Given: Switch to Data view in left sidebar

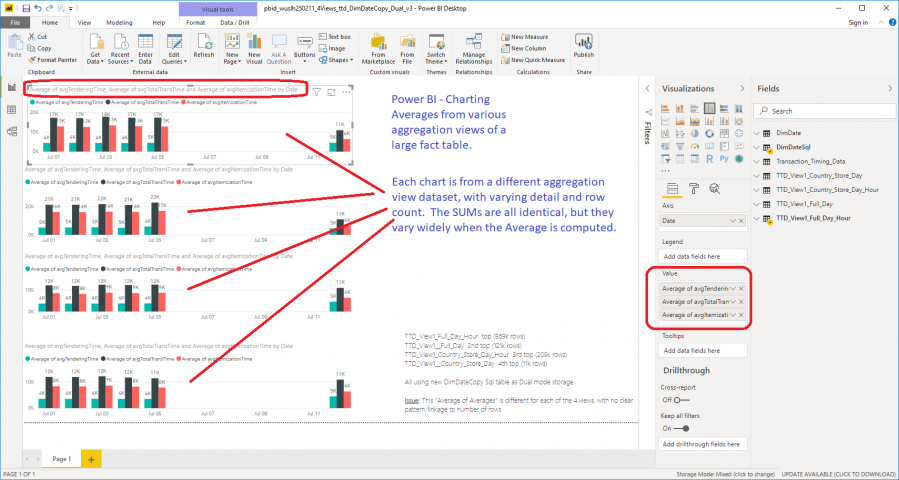Looking at the screenshot, I should (11, 110).
